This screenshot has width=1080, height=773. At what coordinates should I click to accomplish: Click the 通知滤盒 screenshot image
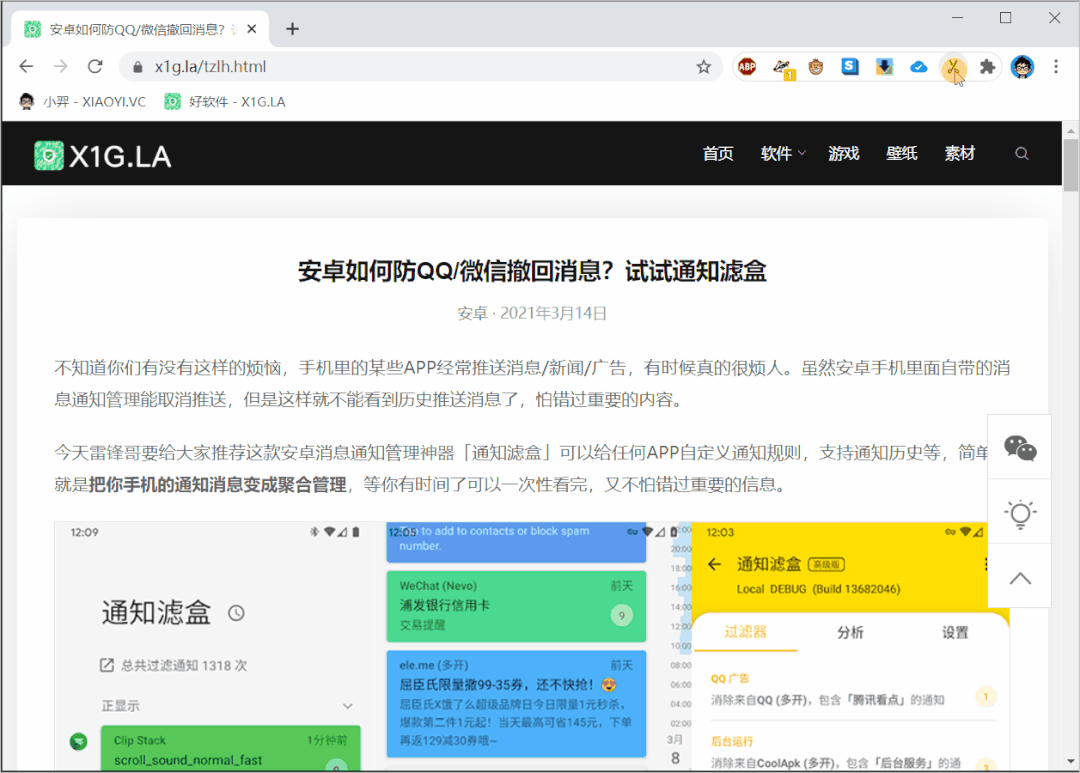coord(532,646)
